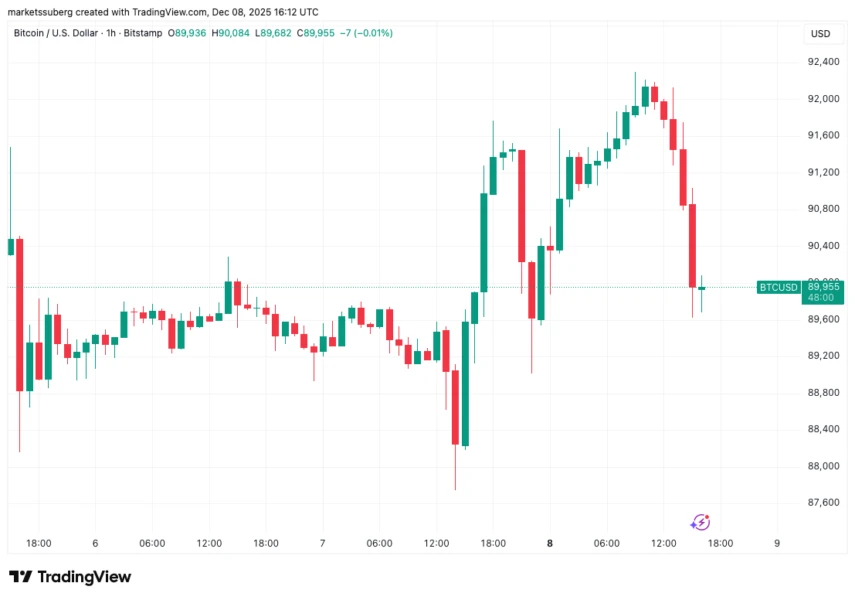Click the Bitstamp exchange name in legend
The image size is (855, 600).
click(x=144, y=33)
